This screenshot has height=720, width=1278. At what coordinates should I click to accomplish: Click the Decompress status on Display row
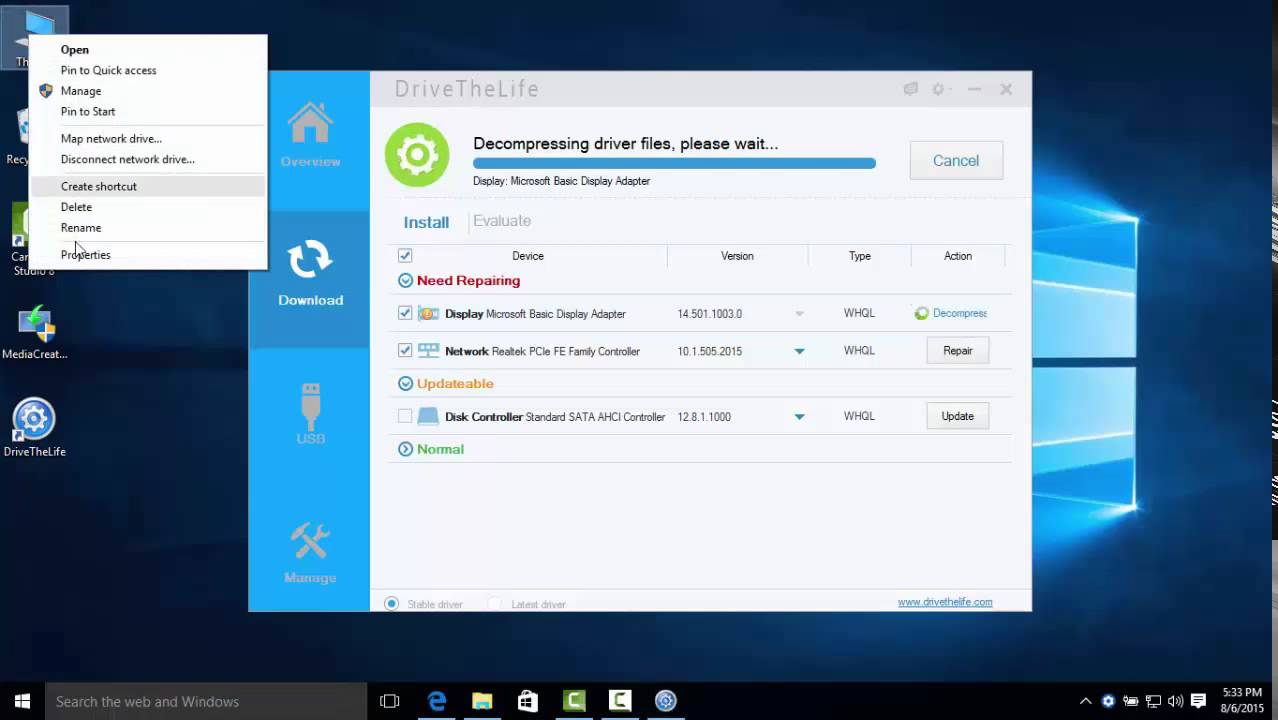[x=951, y=313]
